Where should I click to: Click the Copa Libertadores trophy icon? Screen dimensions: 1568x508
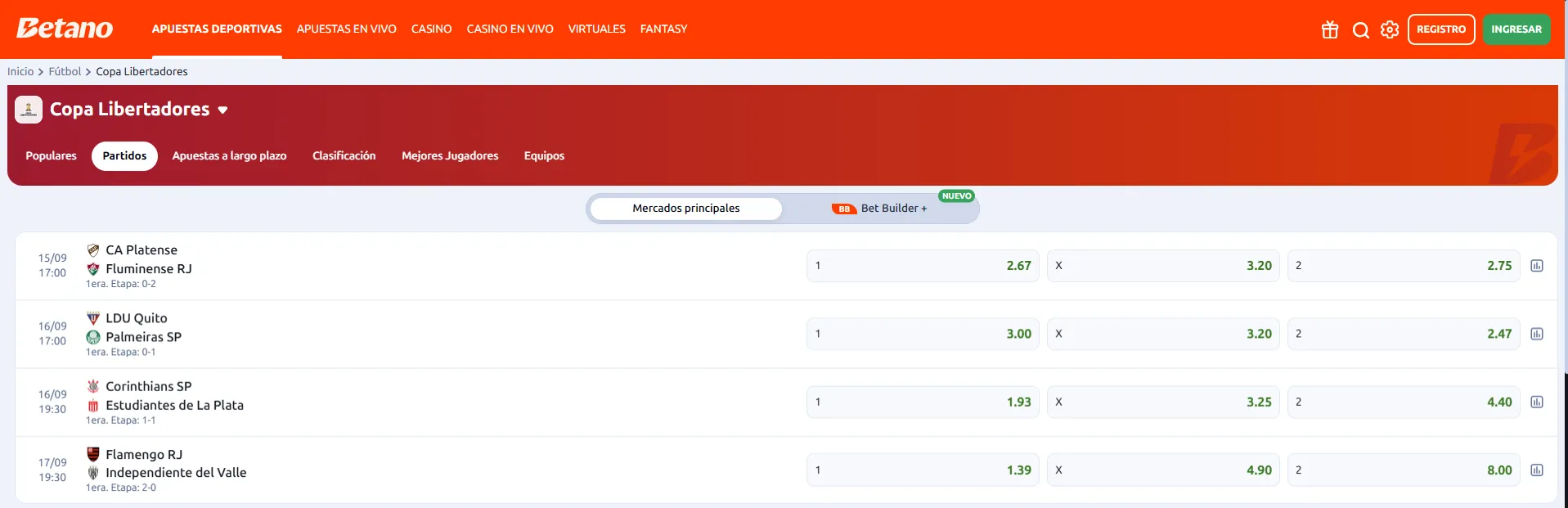29,110
